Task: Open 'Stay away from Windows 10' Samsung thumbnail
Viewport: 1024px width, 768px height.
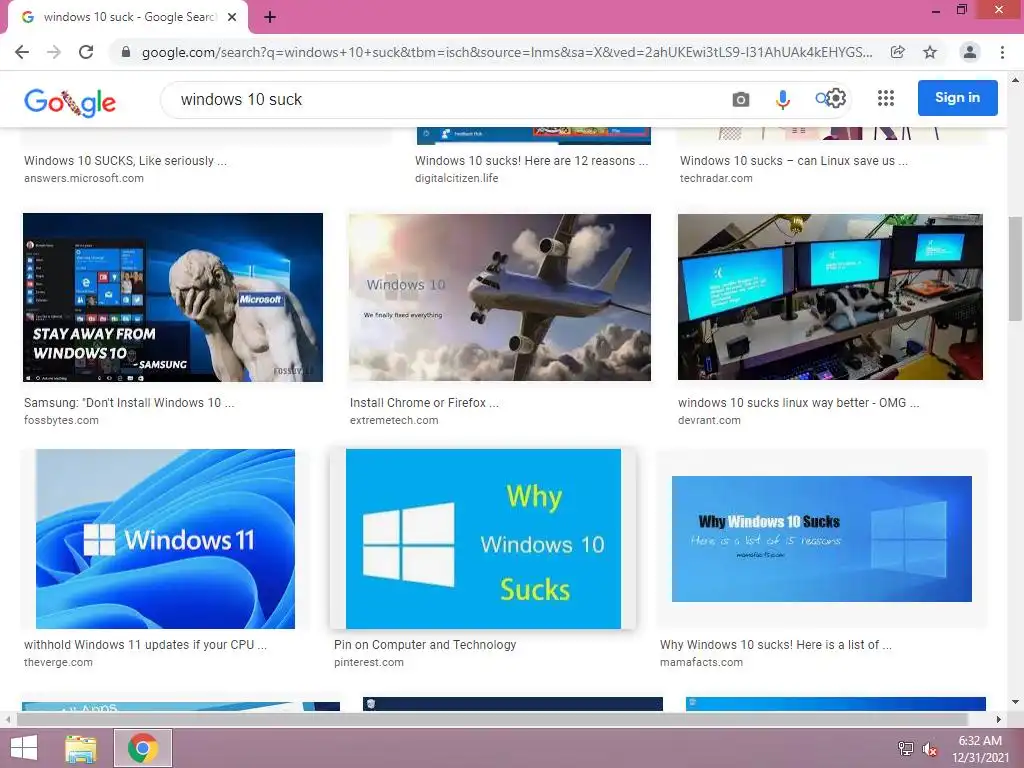Action: pos(173,297)
